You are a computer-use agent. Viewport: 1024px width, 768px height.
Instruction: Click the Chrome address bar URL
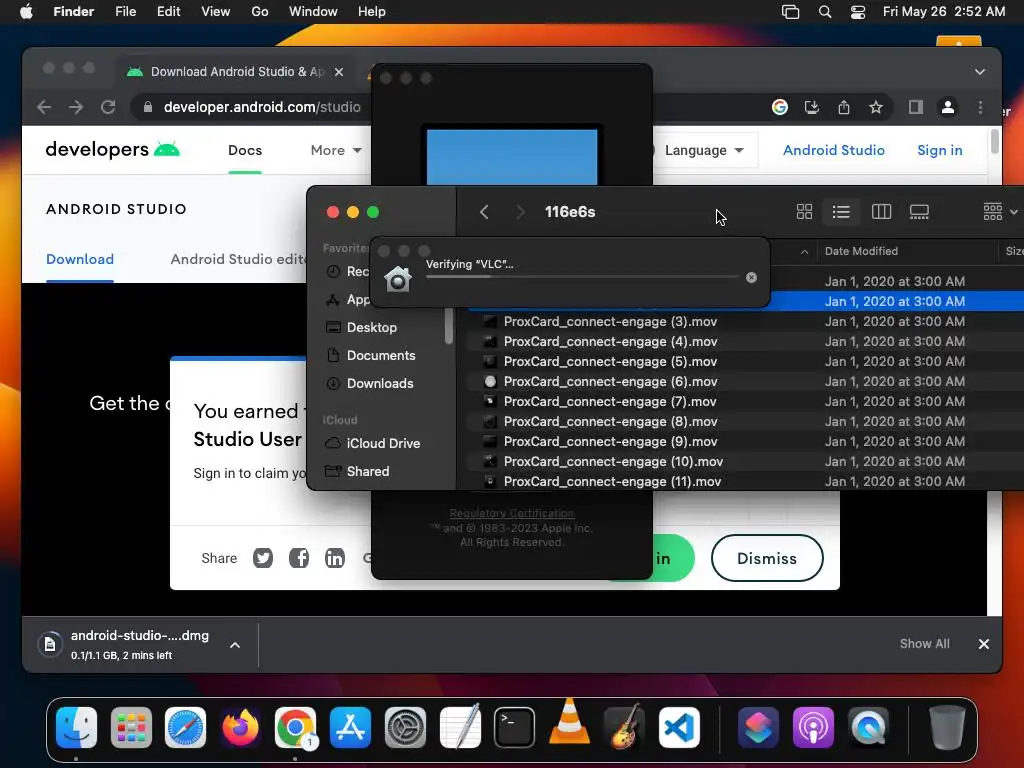(x=262, y=107)
